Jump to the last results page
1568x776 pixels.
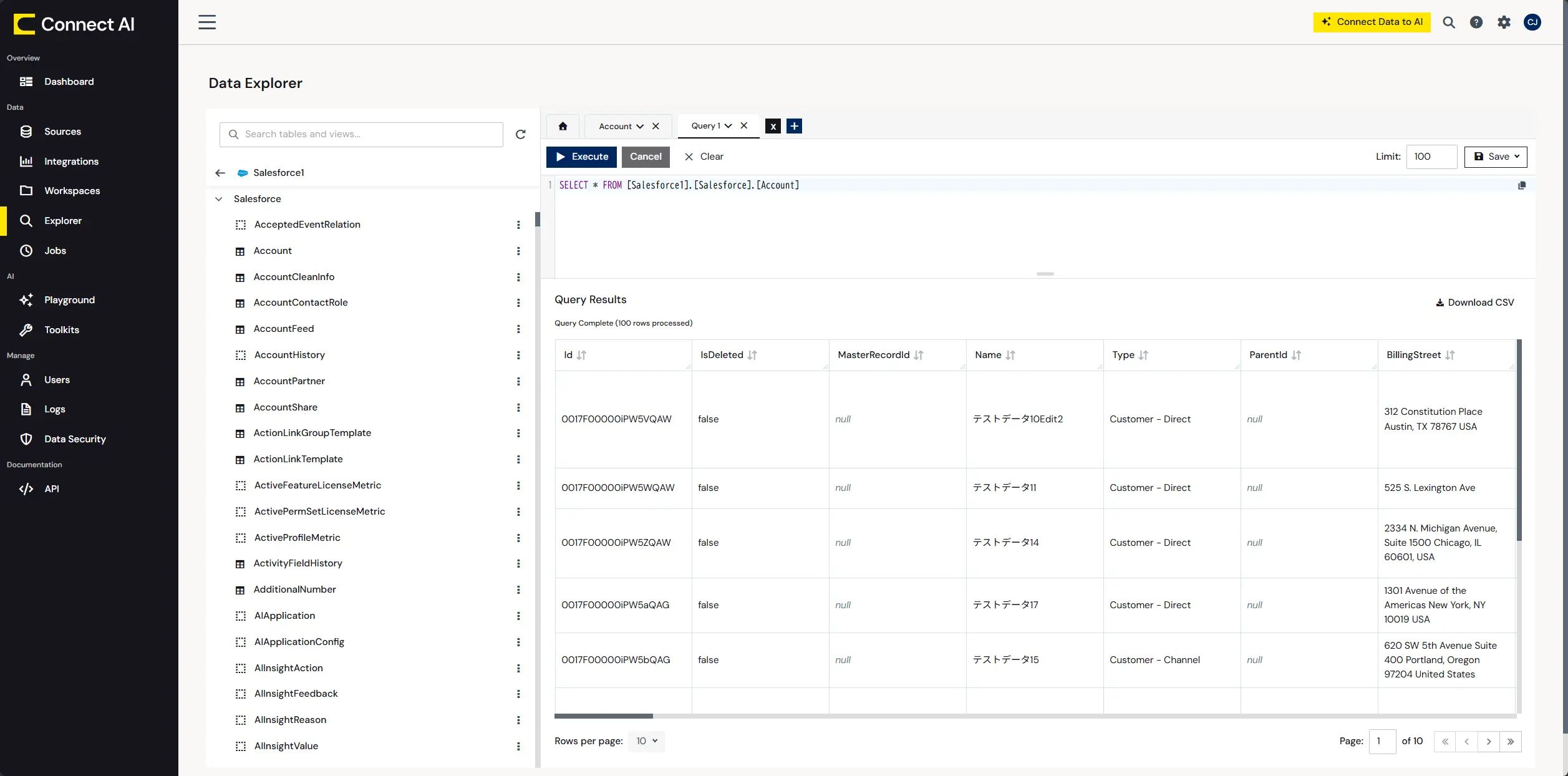[x=1511, y=742]
